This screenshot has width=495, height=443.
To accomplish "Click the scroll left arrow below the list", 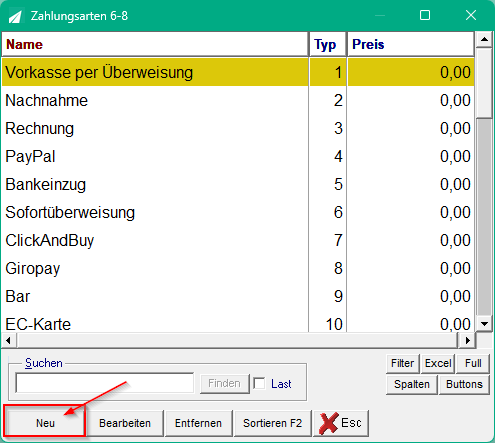I will pos(9,340).
